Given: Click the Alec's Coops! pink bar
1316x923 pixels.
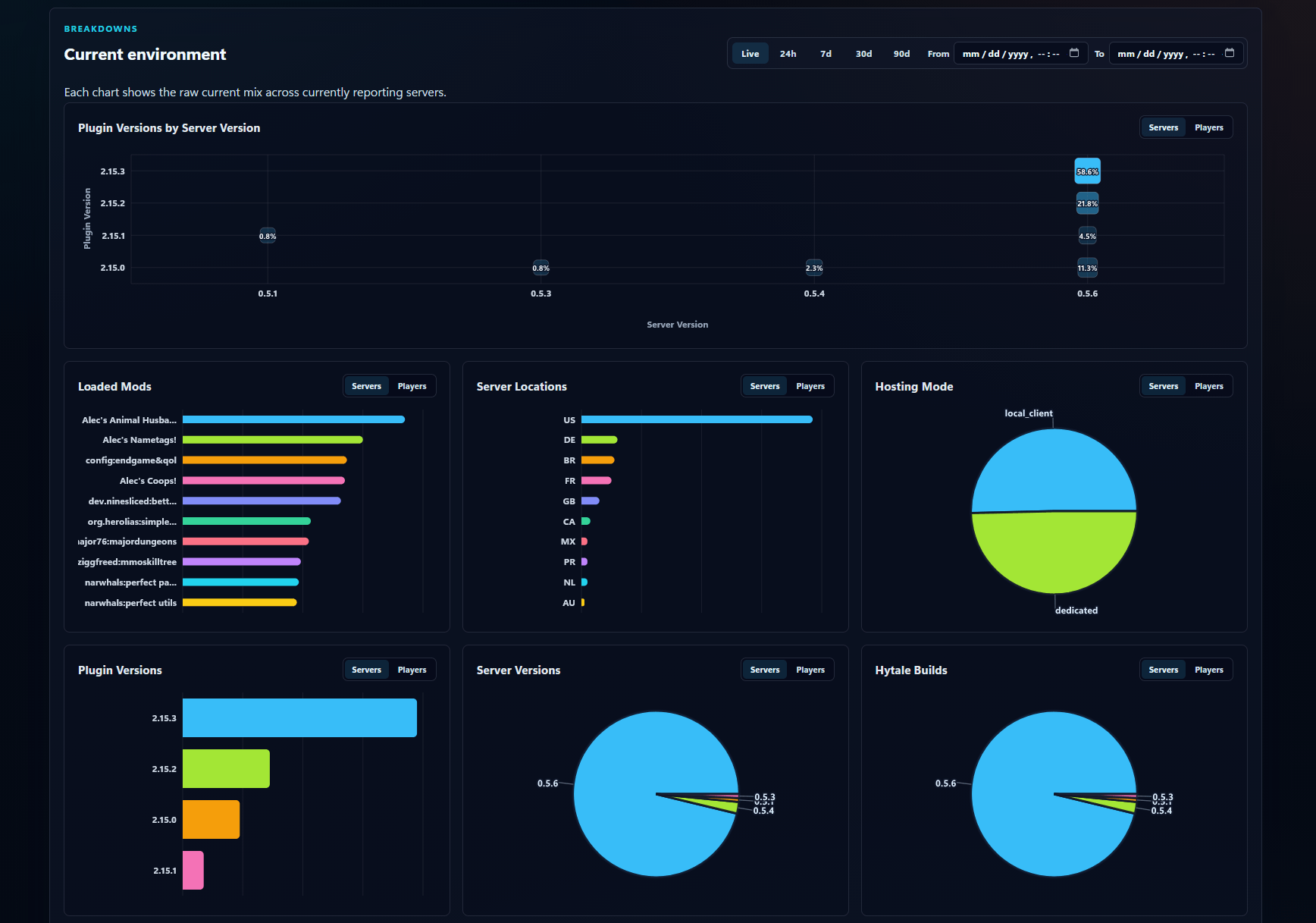Looking at the screenshot, I should (264, 481).
